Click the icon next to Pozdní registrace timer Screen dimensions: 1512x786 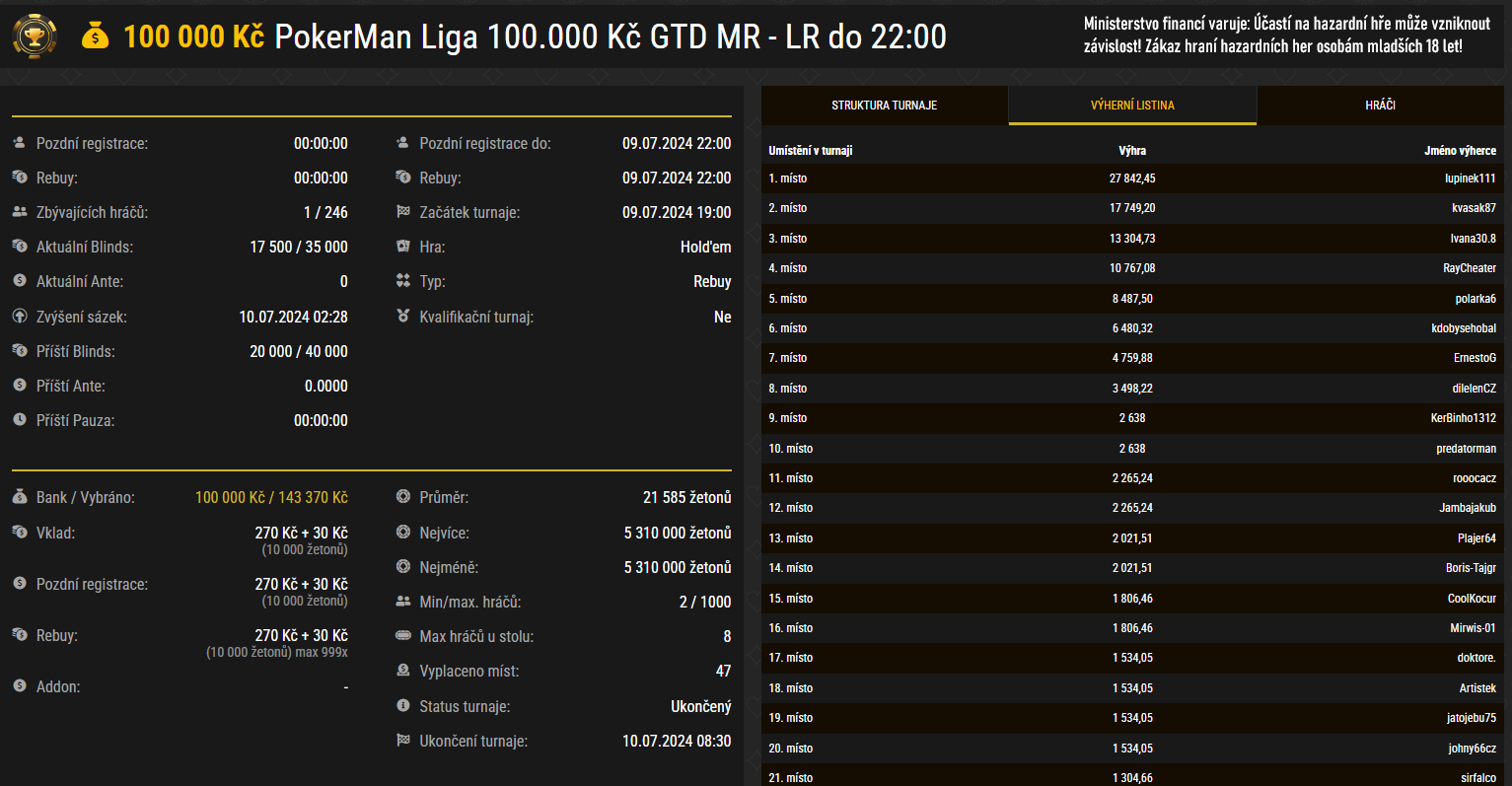click(19, 143)
